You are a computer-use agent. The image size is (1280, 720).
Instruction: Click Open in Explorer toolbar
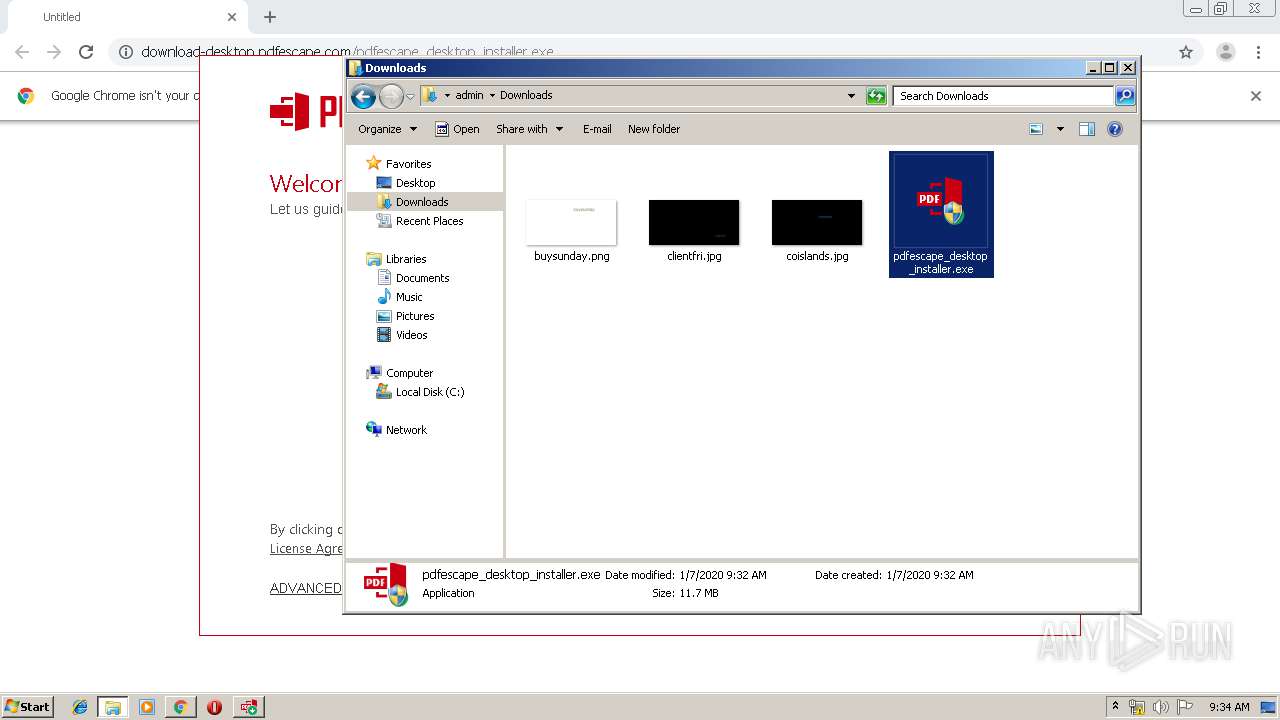pos(458,129)
